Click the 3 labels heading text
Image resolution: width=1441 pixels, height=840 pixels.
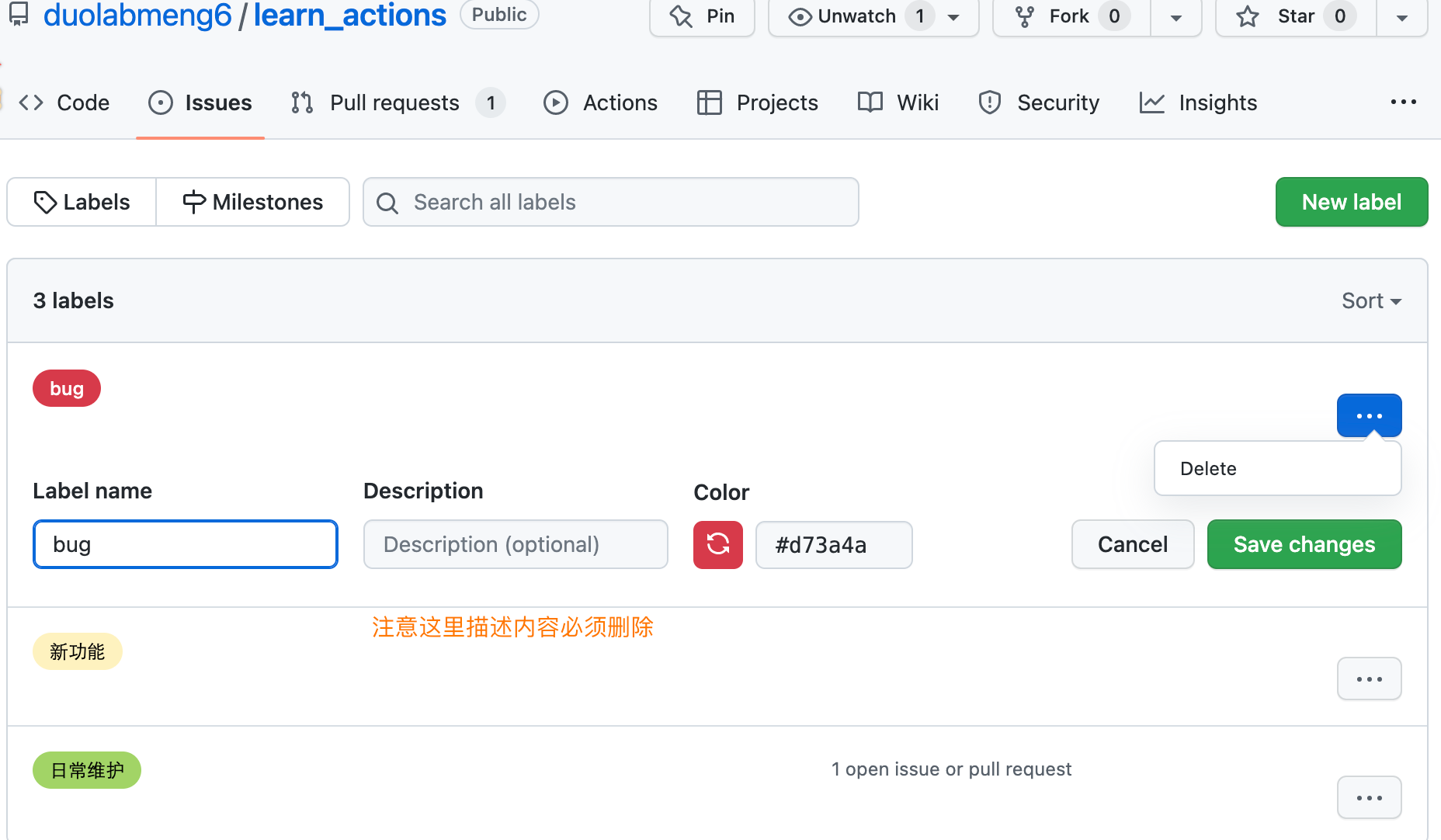point(73,300)
